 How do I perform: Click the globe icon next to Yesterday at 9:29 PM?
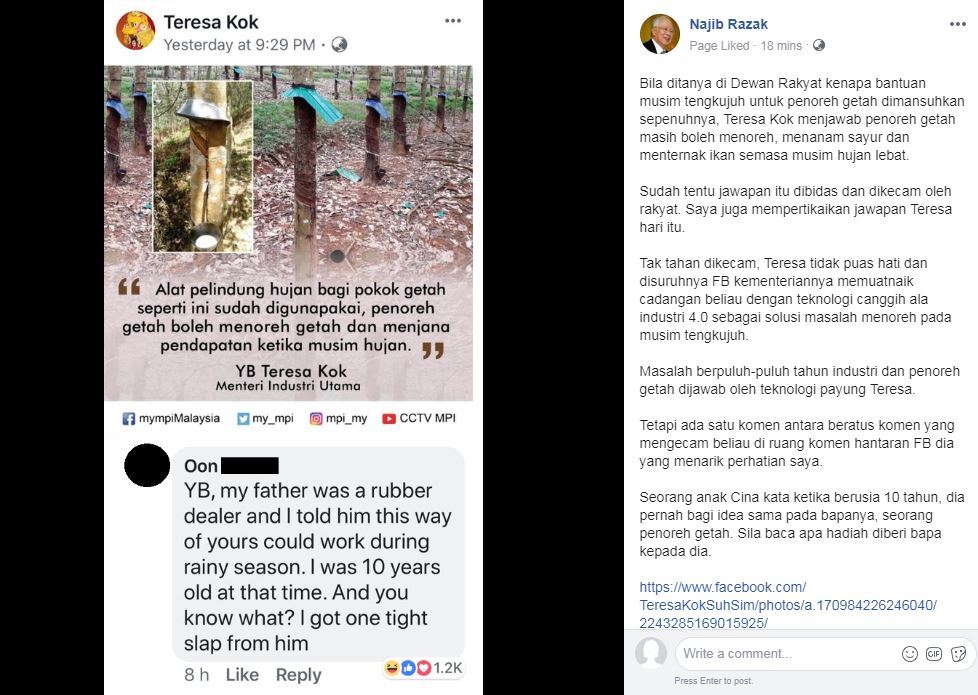point(339,45)
